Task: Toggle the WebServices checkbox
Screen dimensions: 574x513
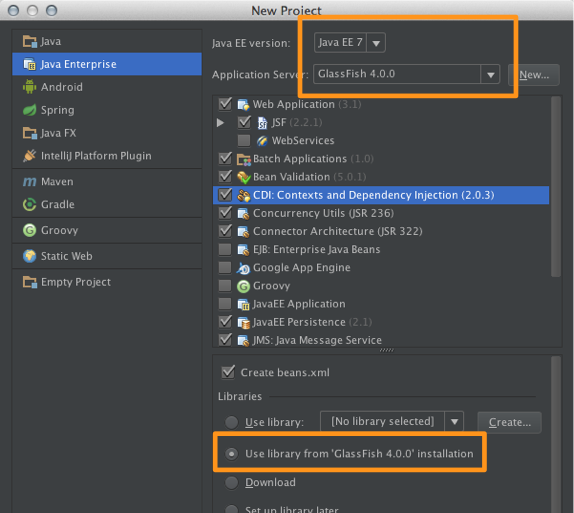Action: tap(244, 140)
